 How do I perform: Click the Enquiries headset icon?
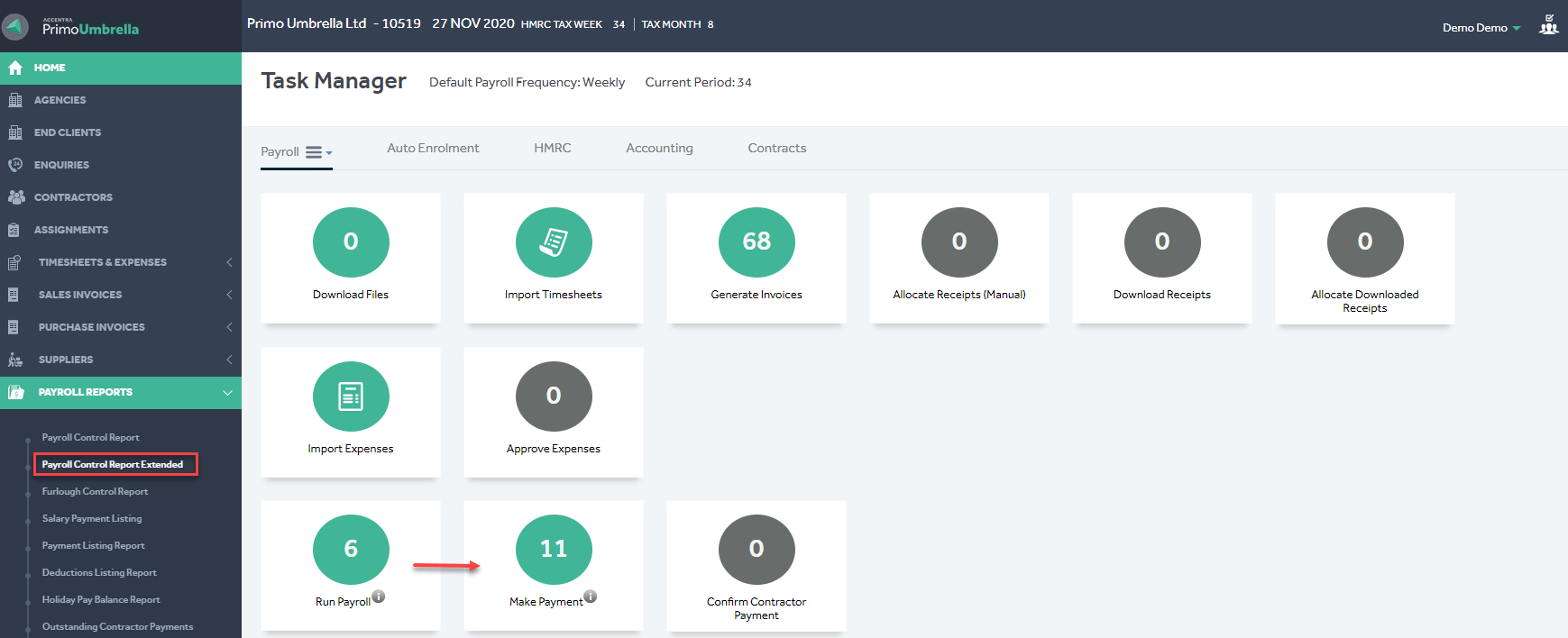(x=15, y=165)
